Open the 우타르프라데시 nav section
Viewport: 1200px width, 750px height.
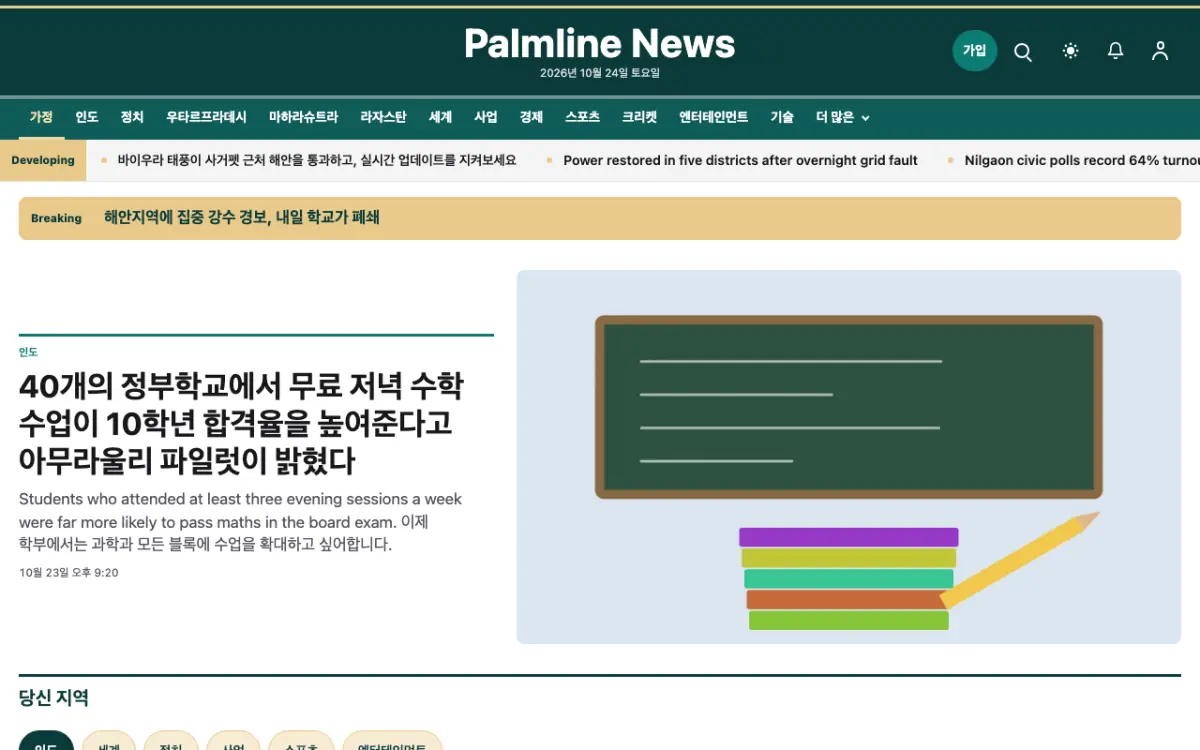pyautogui.click(x=206, y=117)
